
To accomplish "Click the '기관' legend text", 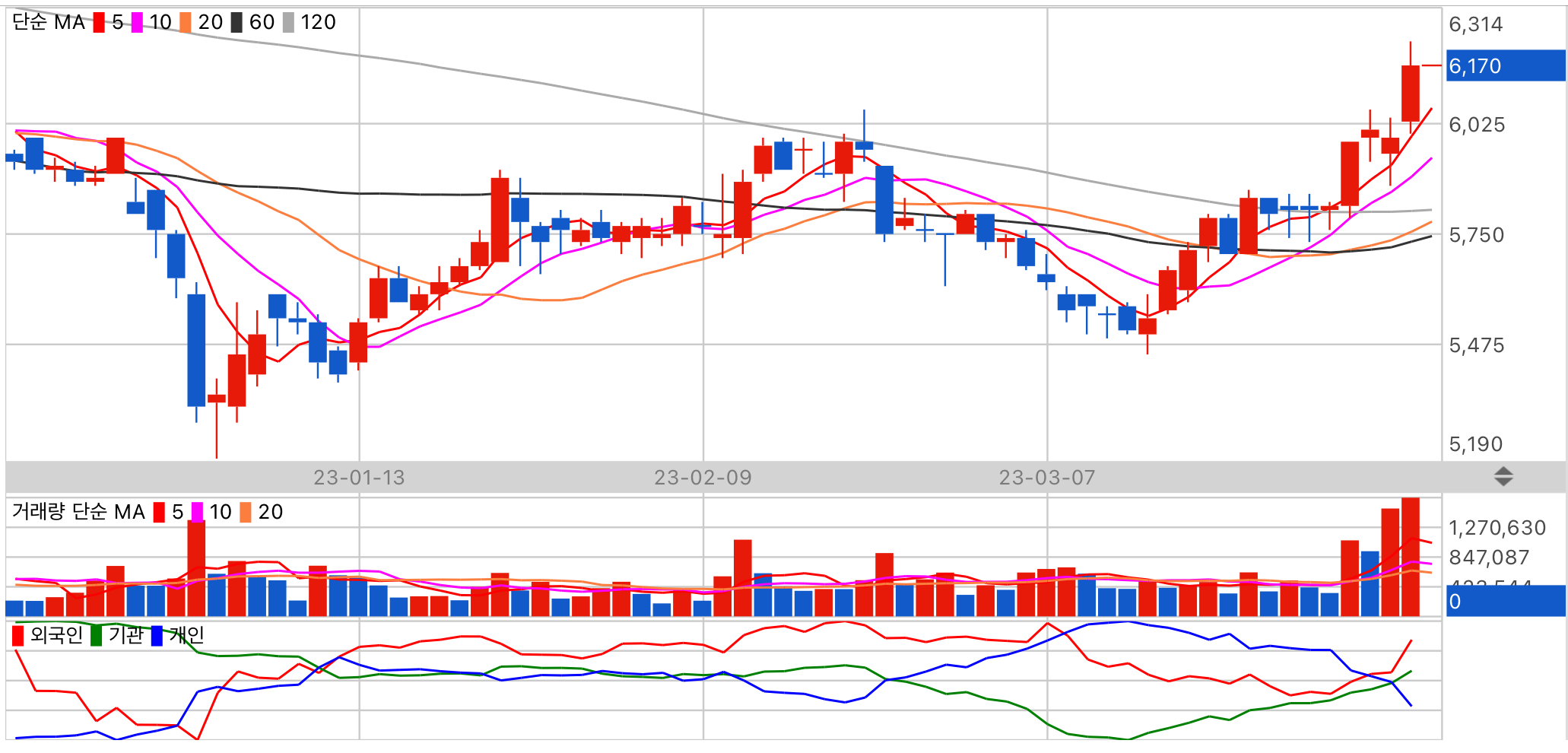I will click(125, 636).
